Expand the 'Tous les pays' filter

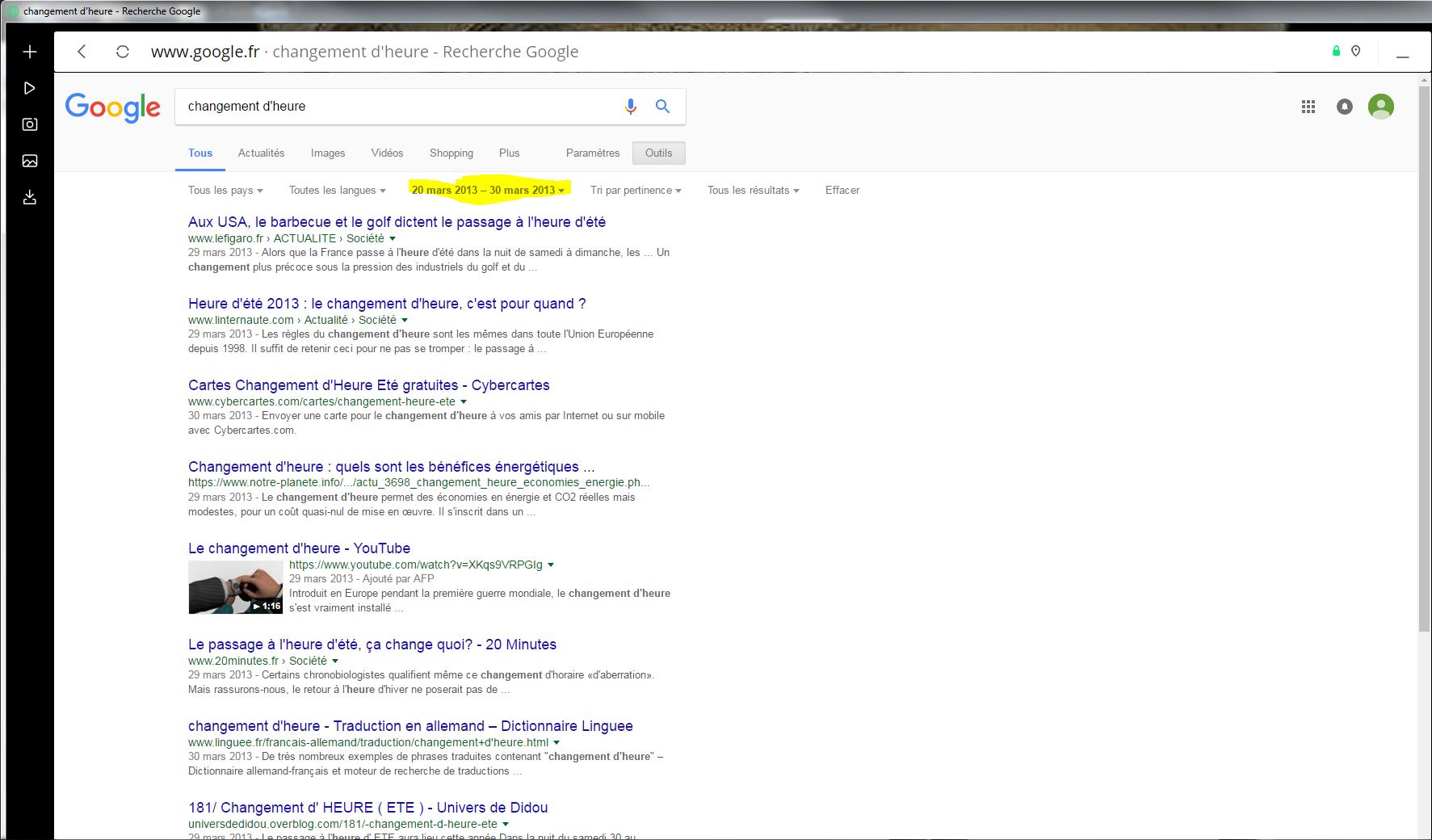225,191
